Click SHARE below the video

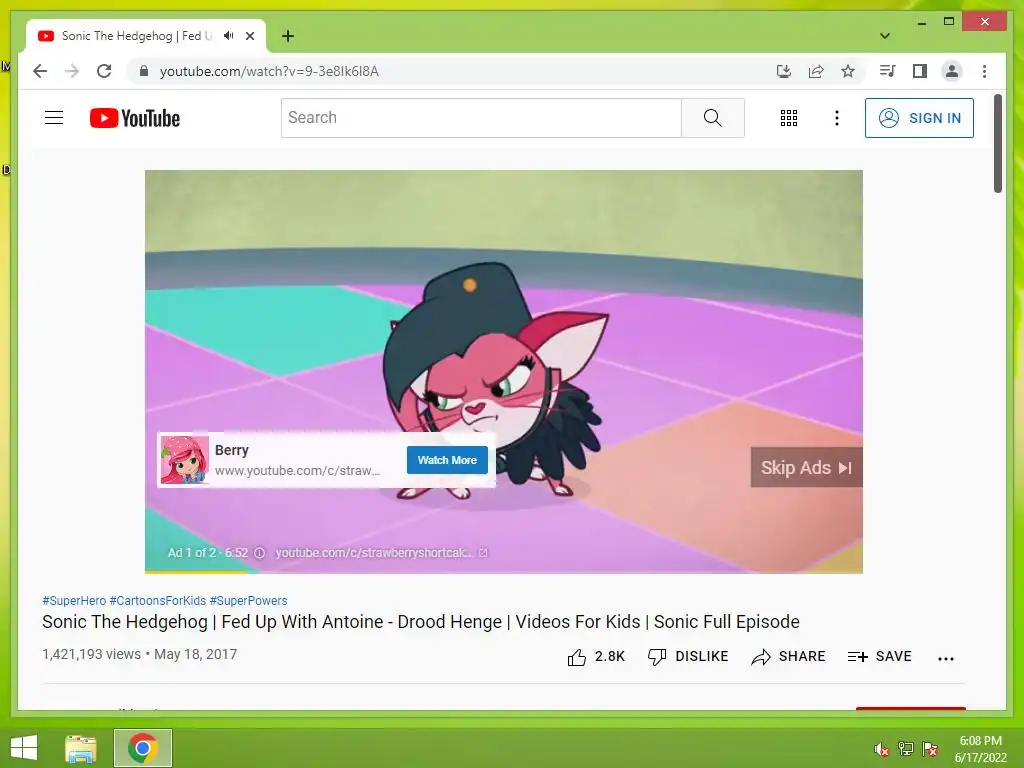click(788, 657)
